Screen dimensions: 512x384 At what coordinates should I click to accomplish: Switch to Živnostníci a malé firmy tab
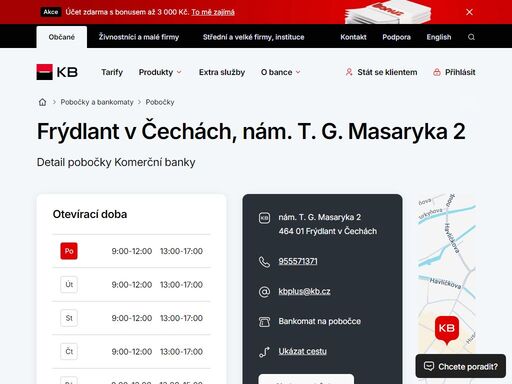point(139,37)
